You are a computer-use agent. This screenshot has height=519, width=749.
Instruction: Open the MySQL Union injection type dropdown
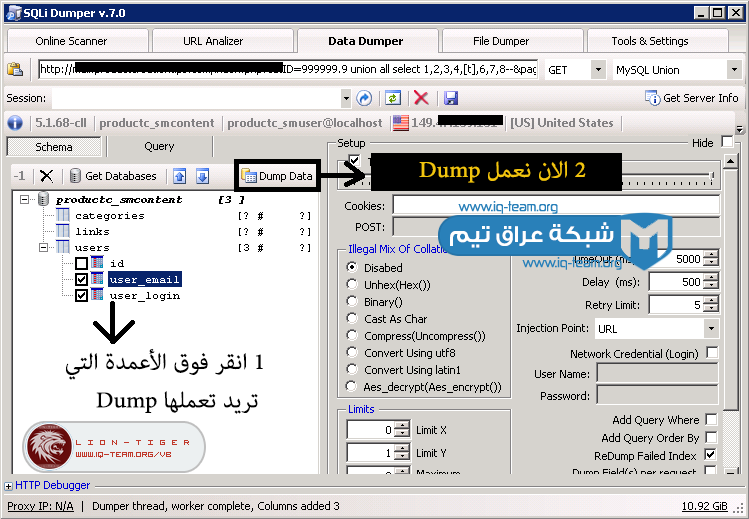click(734, 70)
